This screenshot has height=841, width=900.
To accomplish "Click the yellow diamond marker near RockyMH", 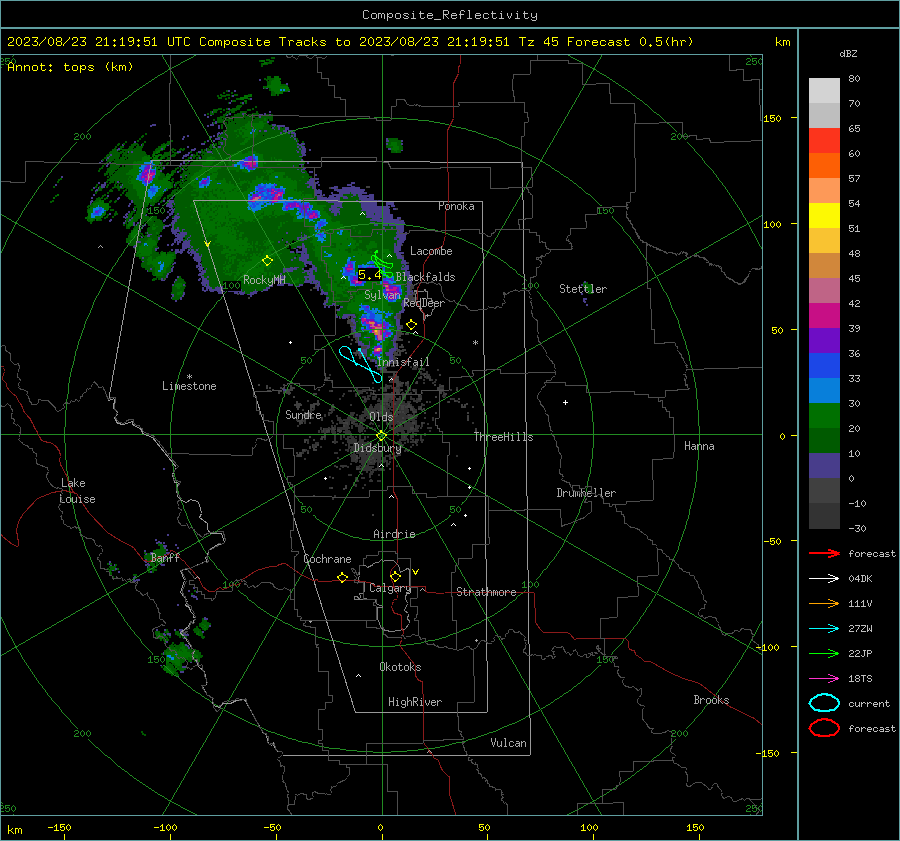I will 267,261.
